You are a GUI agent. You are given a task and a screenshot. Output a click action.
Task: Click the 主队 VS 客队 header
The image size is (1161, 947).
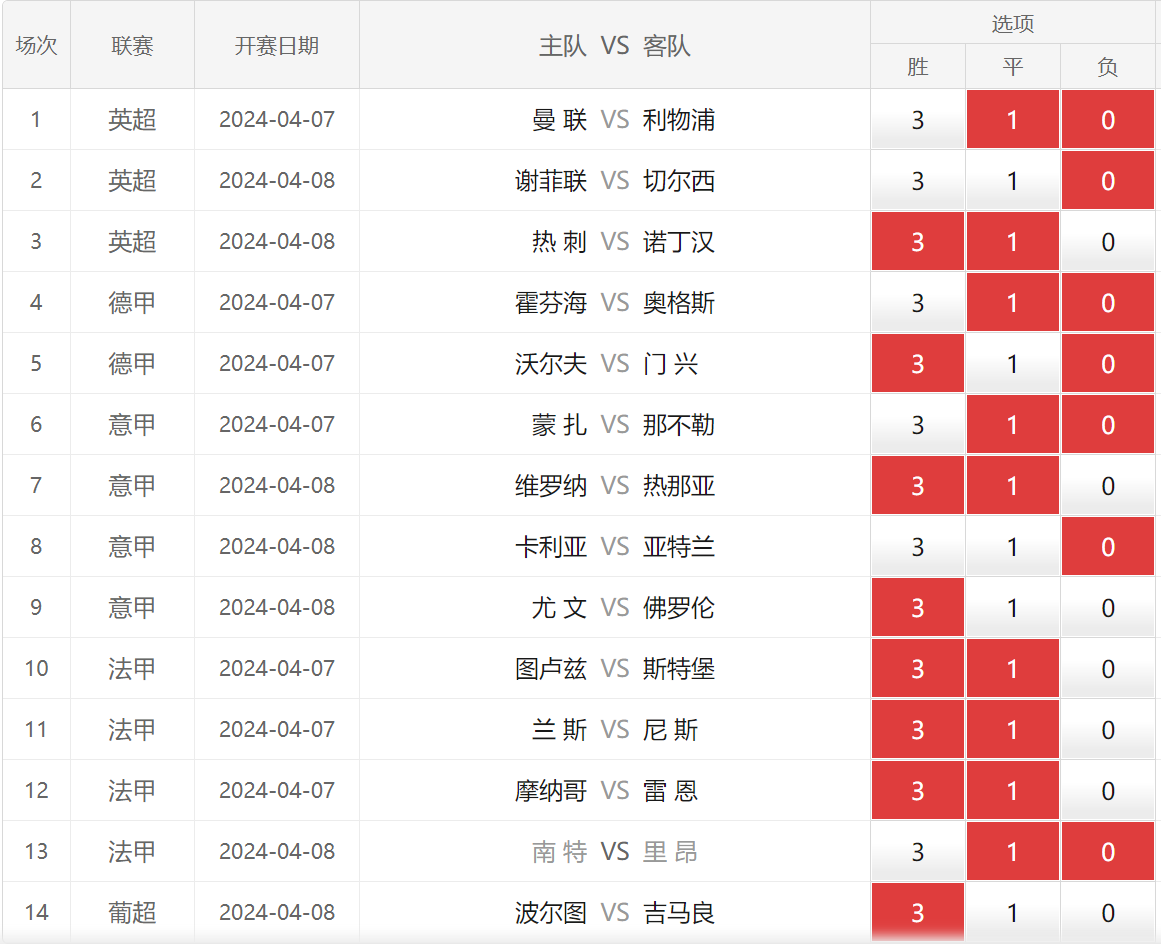[x=615, y=45]
